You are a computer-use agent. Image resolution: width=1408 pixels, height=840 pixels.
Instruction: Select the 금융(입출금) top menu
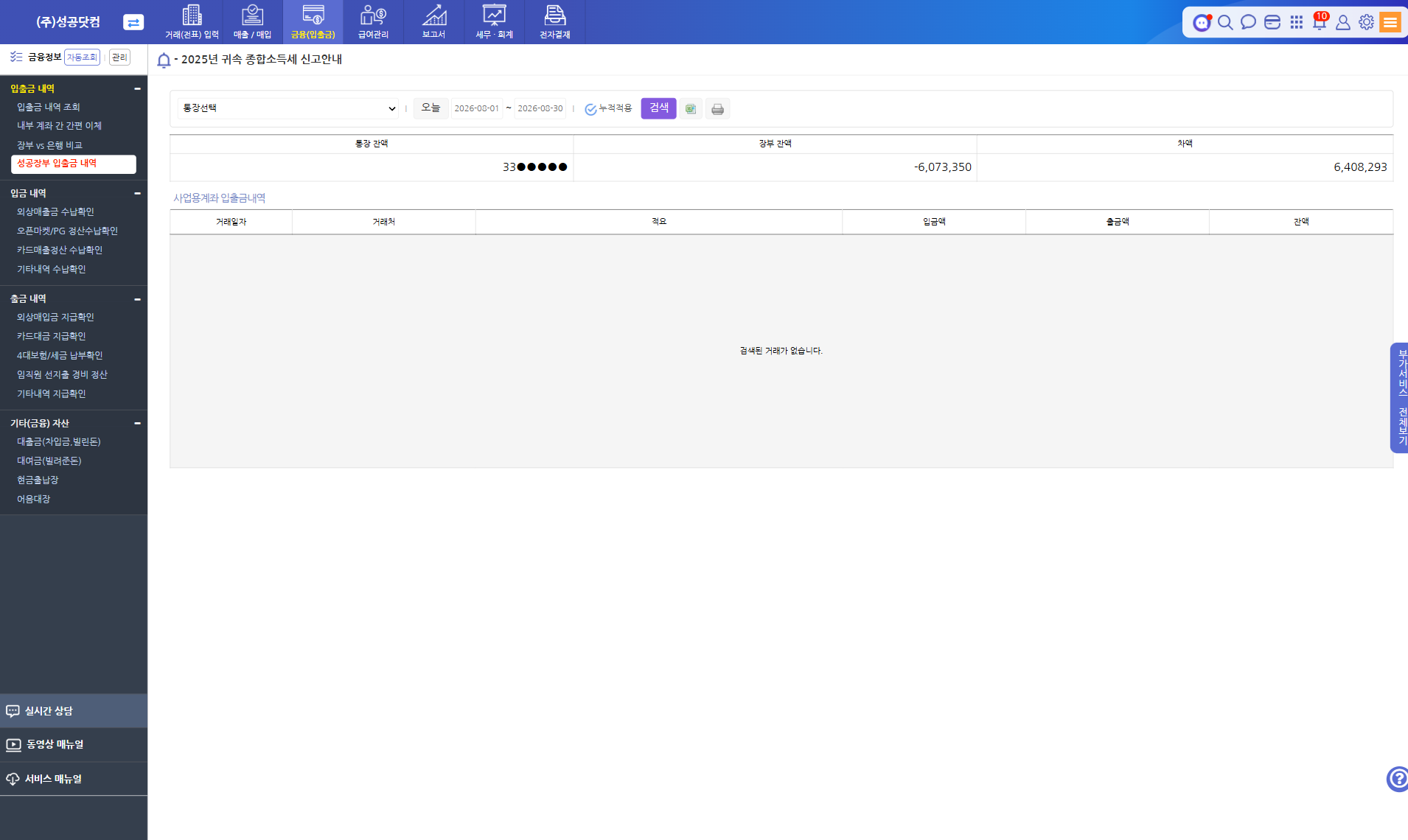313,22
